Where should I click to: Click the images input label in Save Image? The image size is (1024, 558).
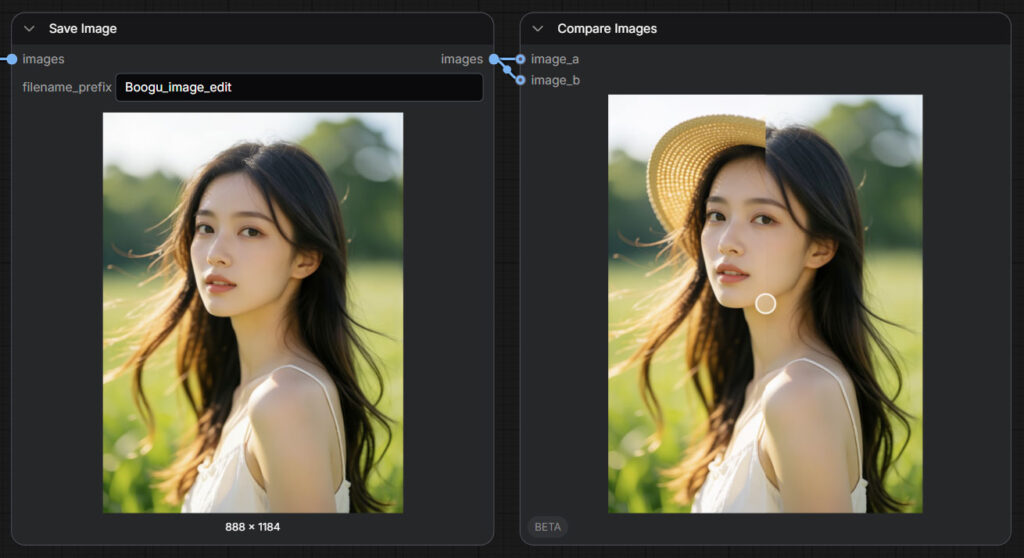pos(43,59)
